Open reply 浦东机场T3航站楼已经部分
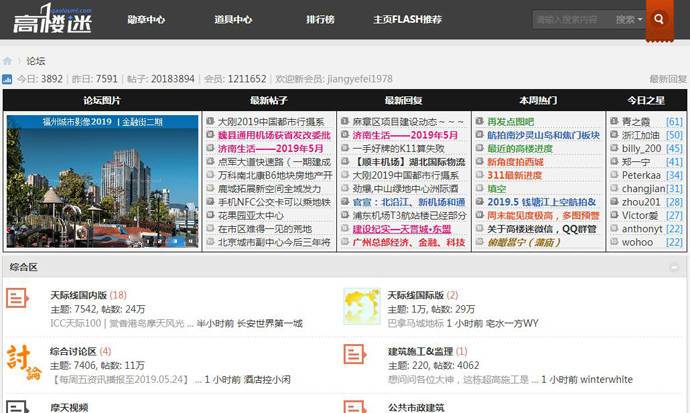The height and width of the screenshot is (413, 690). 409,216
